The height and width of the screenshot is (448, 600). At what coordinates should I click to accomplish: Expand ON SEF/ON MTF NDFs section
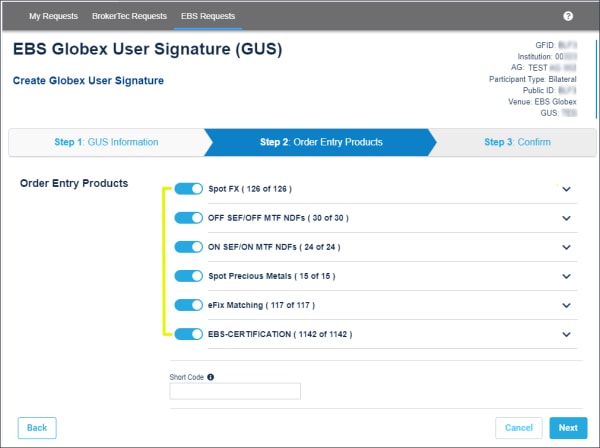(566, 247)
